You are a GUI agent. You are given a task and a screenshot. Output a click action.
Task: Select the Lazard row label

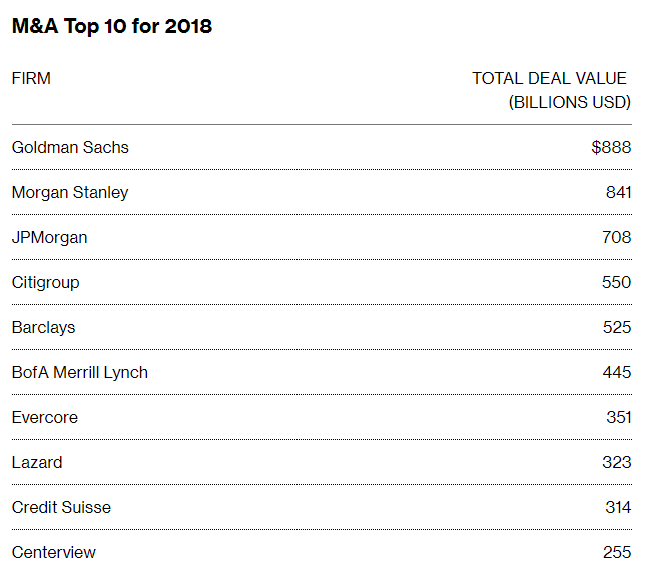point(37,462)
